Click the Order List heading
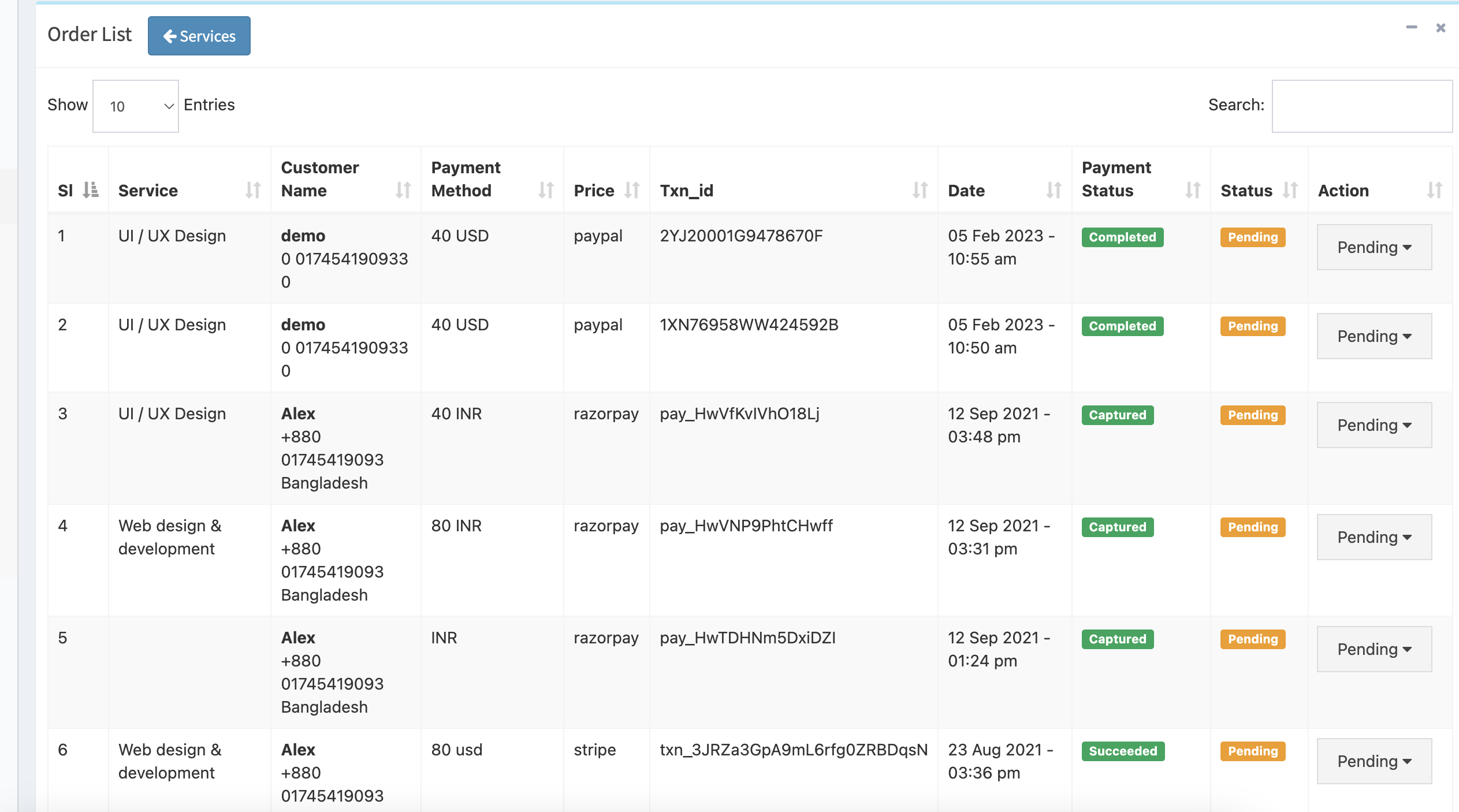1459x812 pixels. click(90, 35)
